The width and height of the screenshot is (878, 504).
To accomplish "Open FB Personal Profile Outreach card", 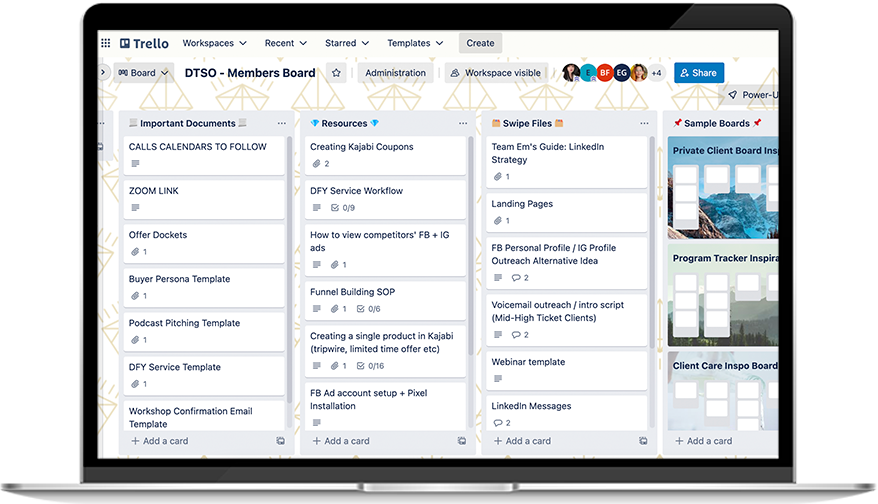I will (x=567, y=263).
